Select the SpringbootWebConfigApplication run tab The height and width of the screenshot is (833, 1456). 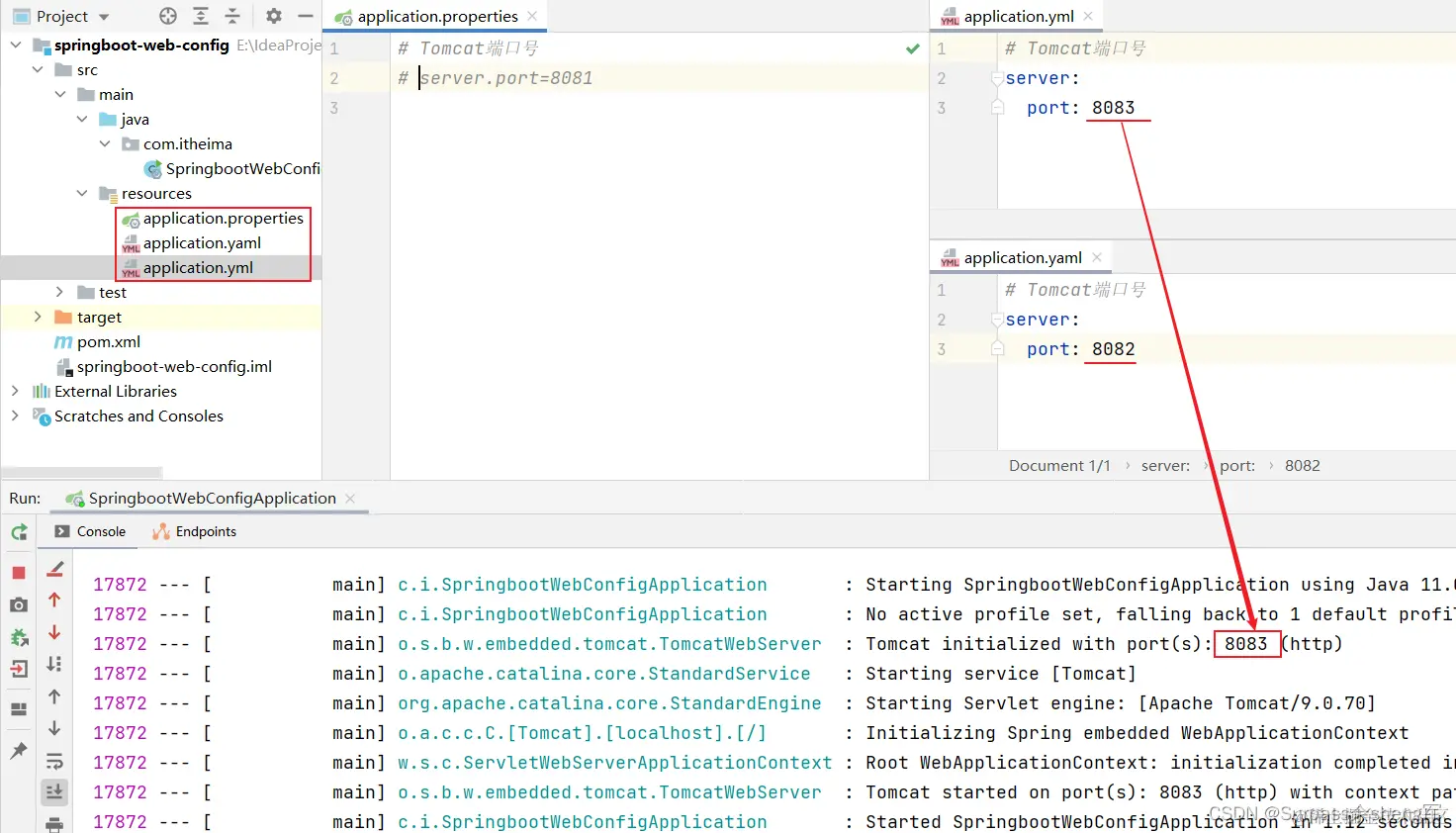(212, 498)
